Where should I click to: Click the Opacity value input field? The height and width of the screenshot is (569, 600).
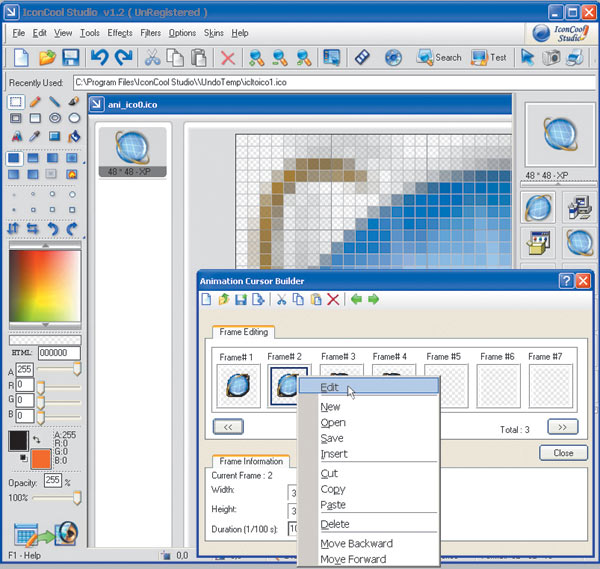tap(52, 480)
